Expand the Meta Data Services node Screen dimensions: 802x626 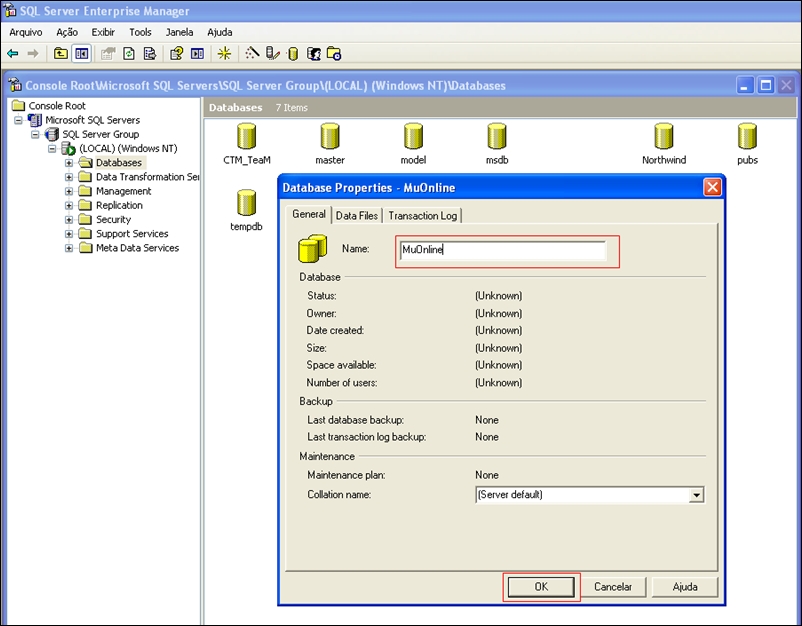click(x=69, y=248)
